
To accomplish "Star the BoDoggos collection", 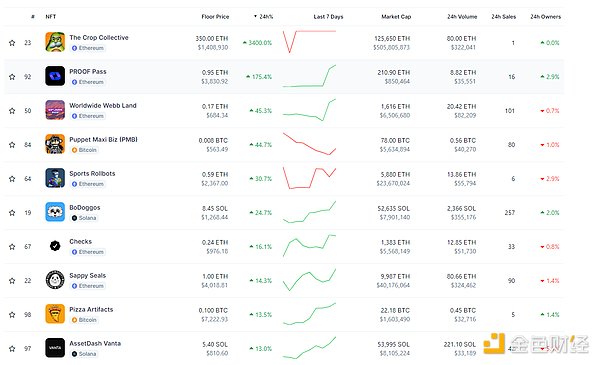I will (12, 213).
